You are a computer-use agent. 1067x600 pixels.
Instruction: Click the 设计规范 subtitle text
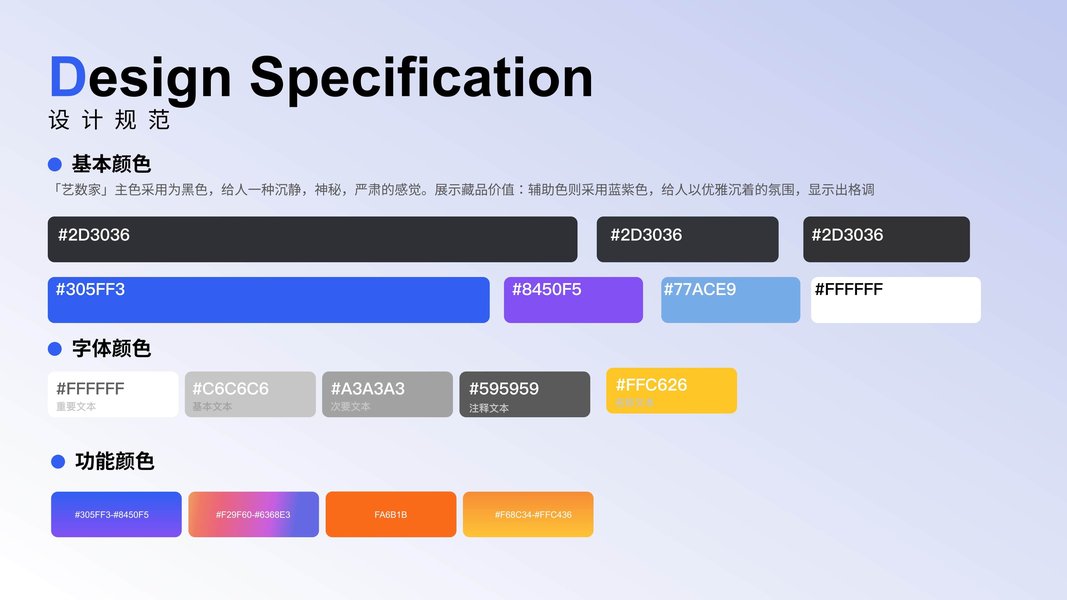point(110,120)
